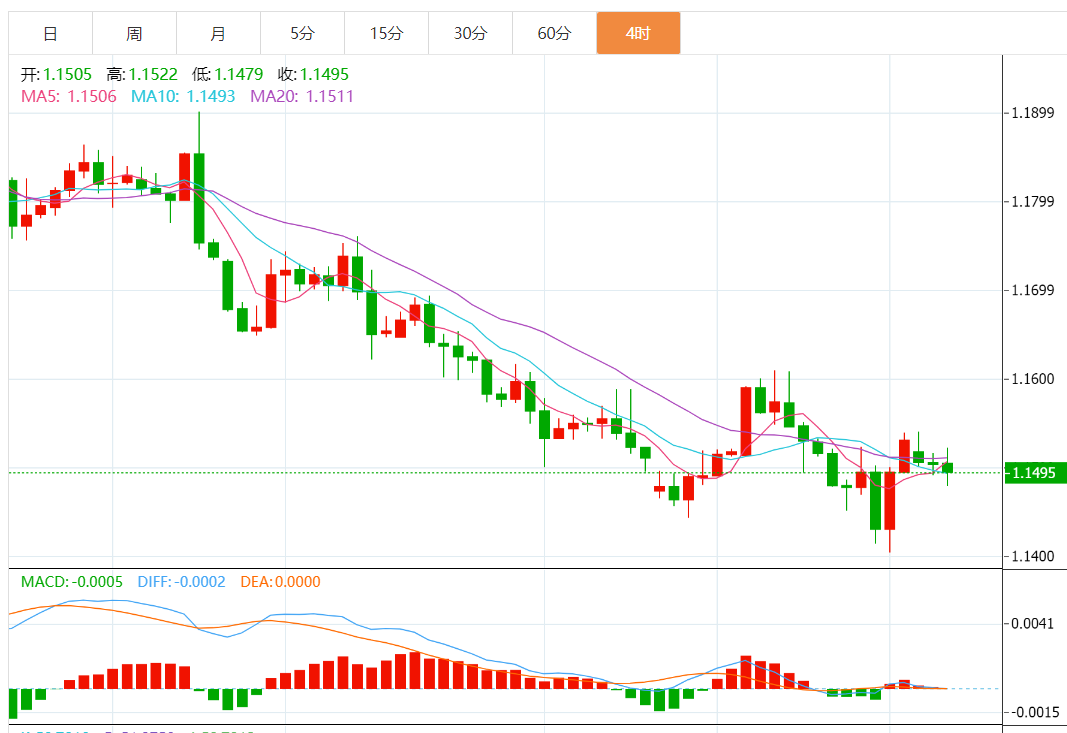Screen dimensions: 1067x733
Task: Click the DEA:0.0000 indicator label
Action: [x=280, y=582]
